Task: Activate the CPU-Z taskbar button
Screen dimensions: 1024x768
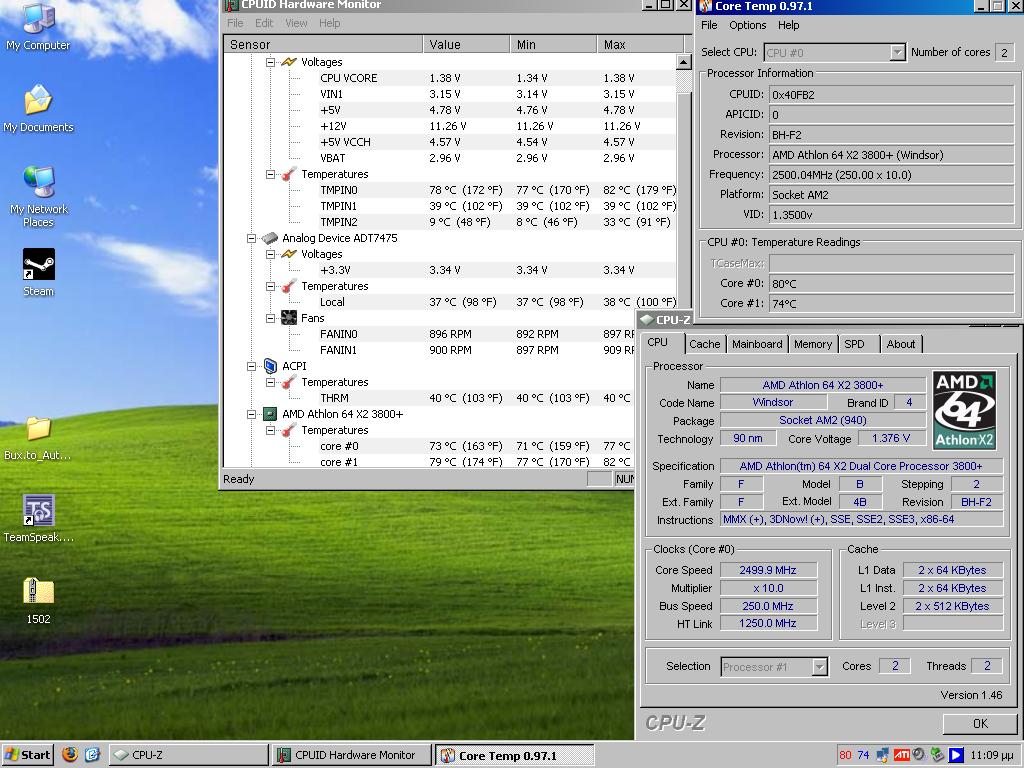Action: tap(188, 755)
